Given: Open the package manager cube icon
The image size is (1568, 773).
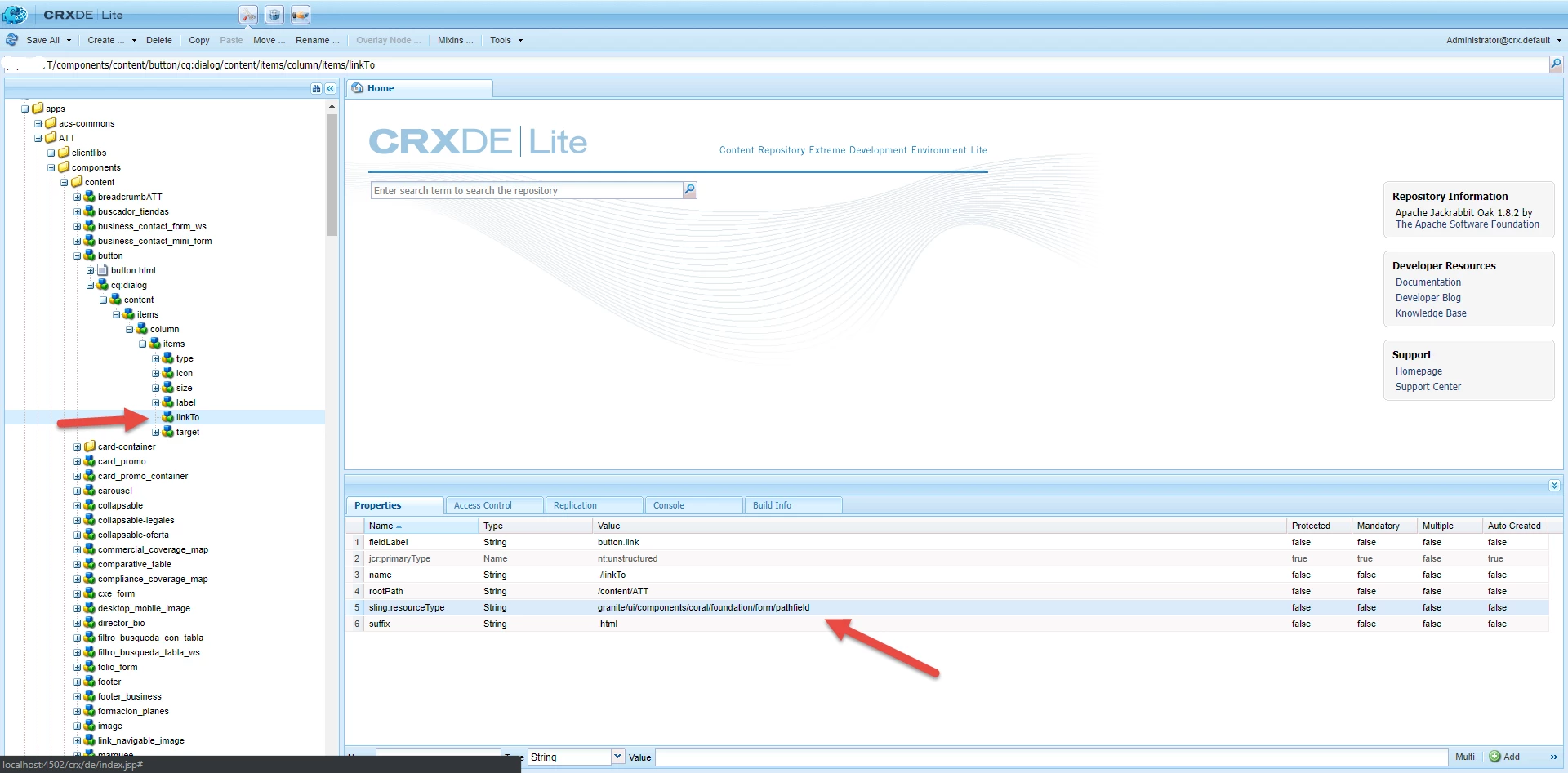Looking at the screenshot, I should (x=274, y=15).
